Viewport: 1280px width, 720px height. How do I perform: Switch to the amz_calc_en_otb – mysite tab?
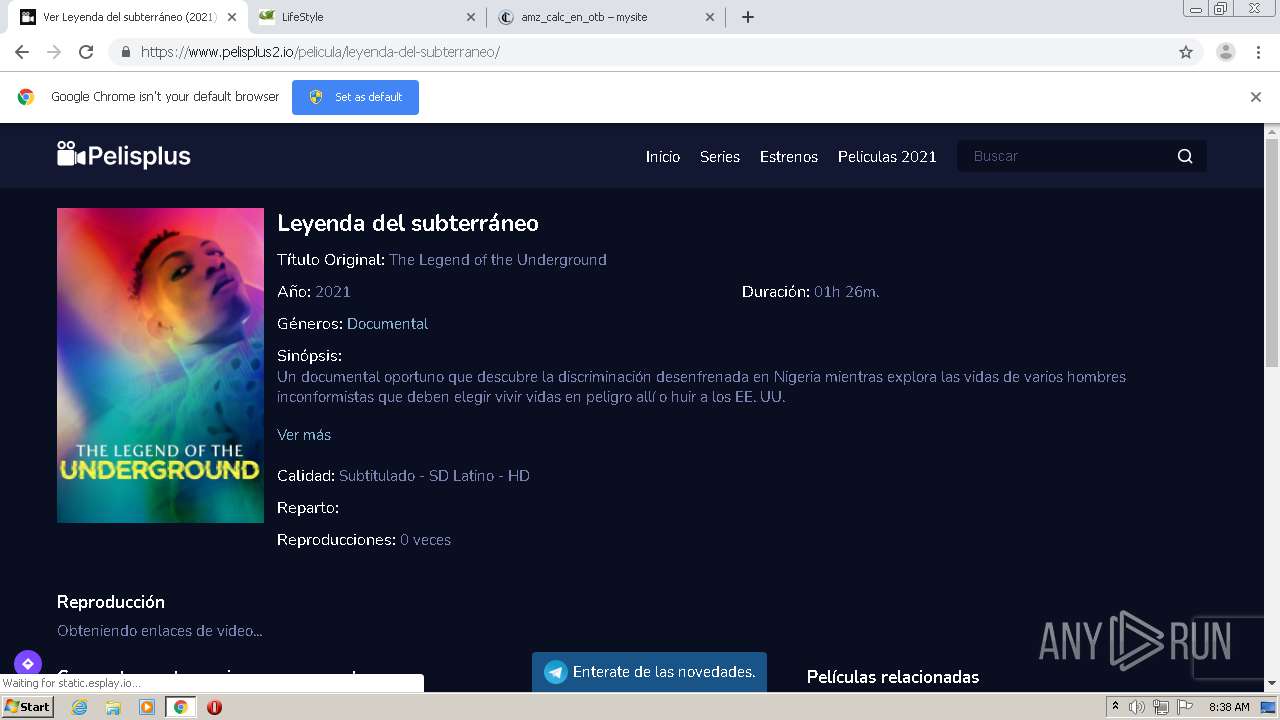click(x=607, y=17)
